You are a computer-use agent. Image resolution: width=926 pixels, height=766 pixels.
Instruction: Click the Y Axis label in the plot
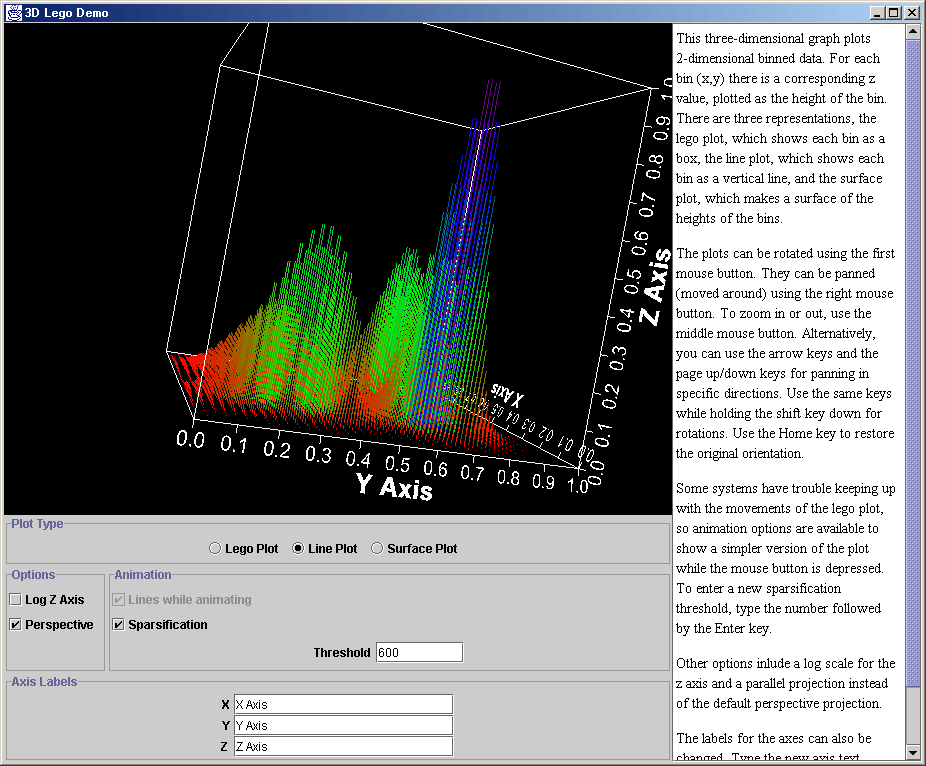[x=394, y=486]
